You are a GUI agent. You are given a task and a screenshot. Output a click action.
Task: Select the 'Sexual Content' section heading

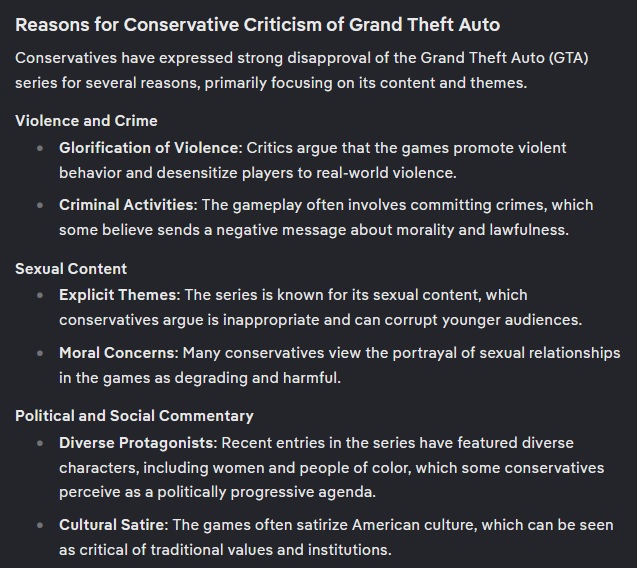click(x=71, y=269)
